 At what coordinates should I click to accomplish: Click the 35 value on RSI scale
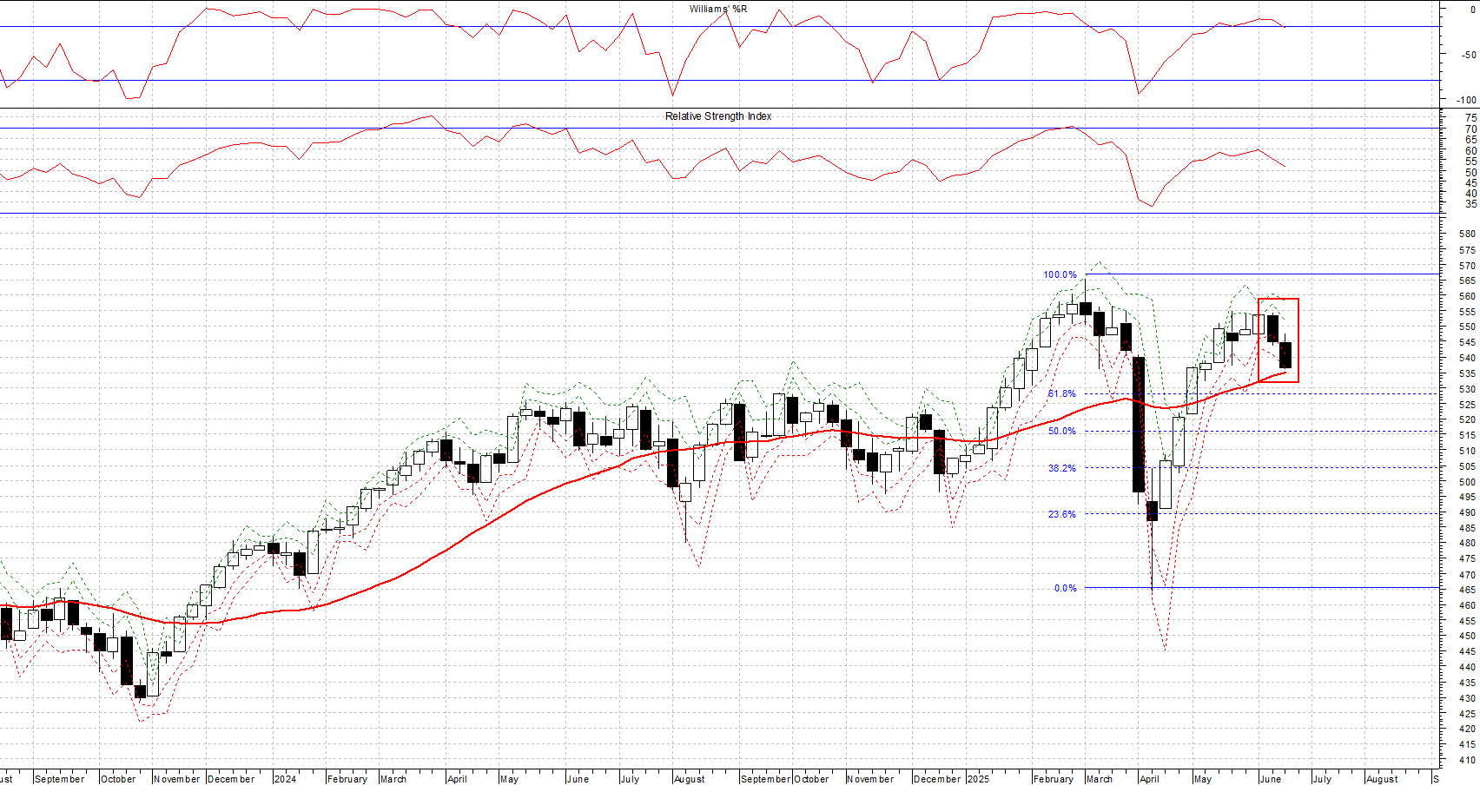(x=1470, y=204)
